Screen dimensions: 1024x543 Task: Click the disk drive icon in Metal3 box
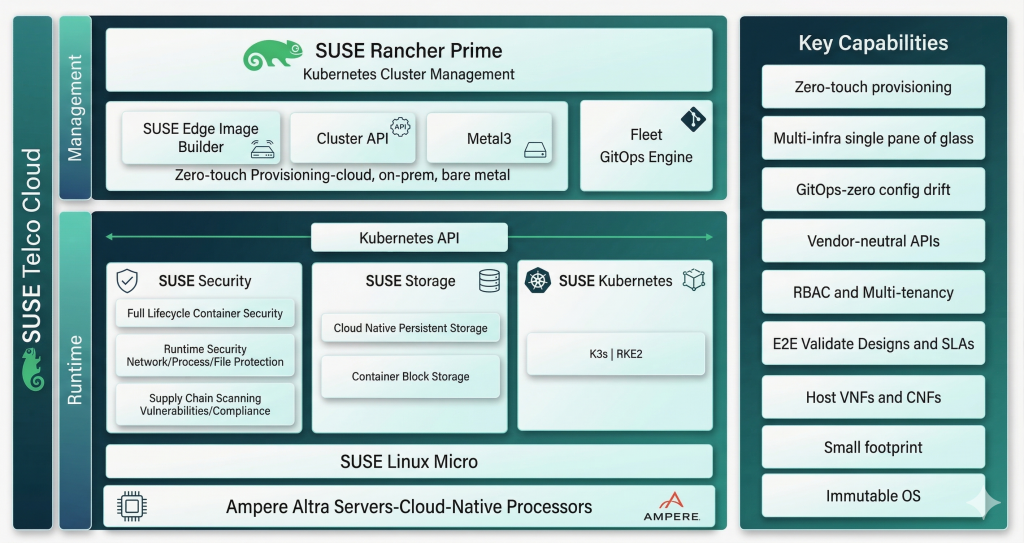point(535,150)
